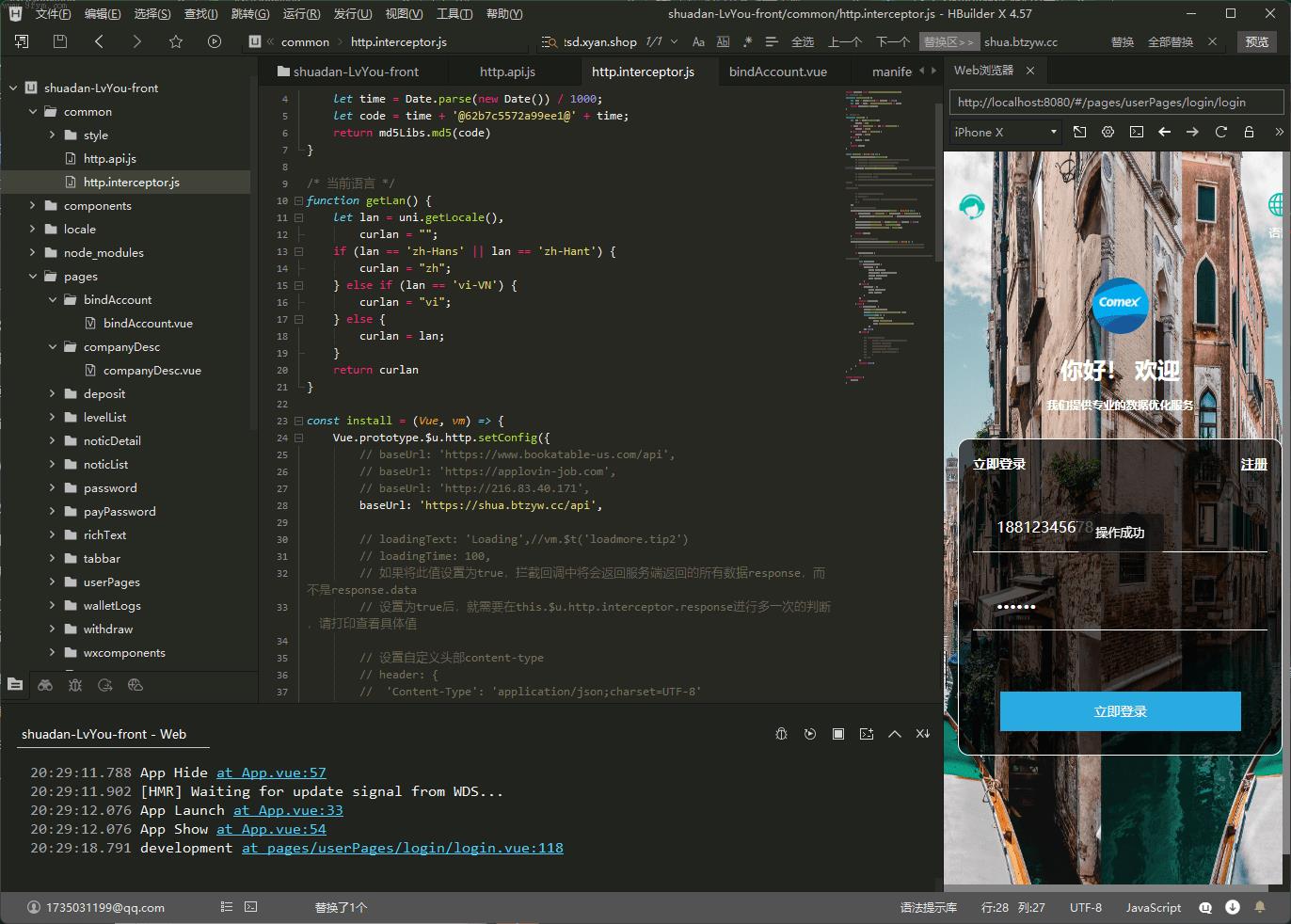Switch to the http.api.js tab
The image size is (1291, 924).
pyautogui.click(x=507, y=72)
